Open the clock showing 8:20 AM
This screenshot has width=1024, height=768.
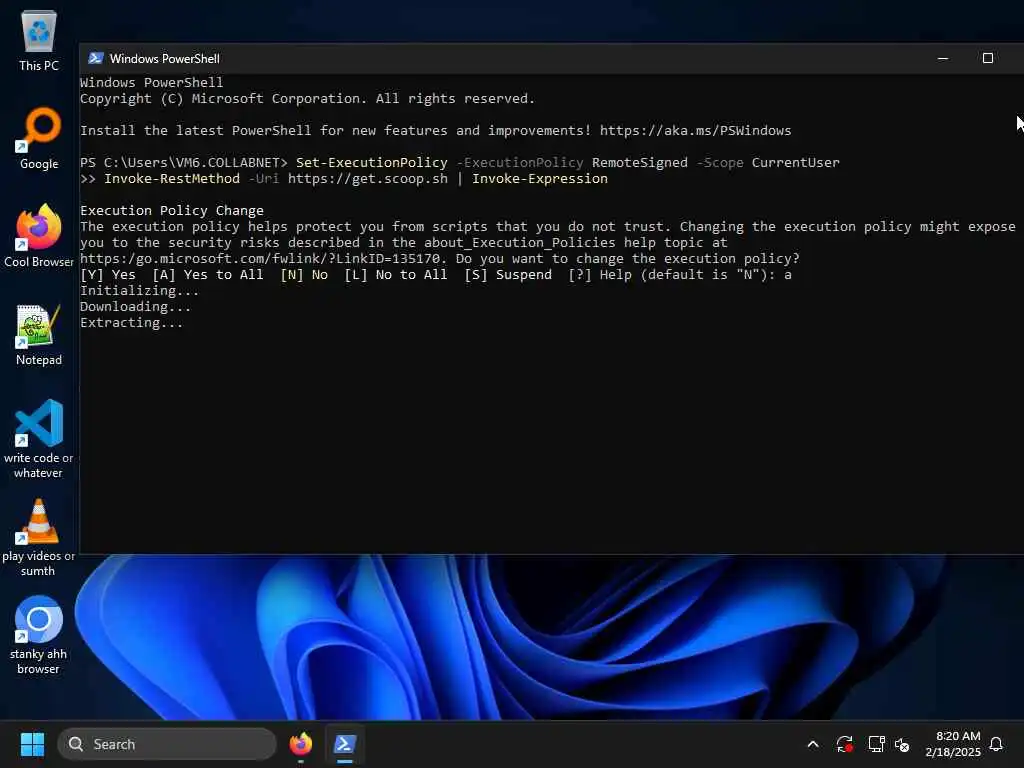click(953, 744)
